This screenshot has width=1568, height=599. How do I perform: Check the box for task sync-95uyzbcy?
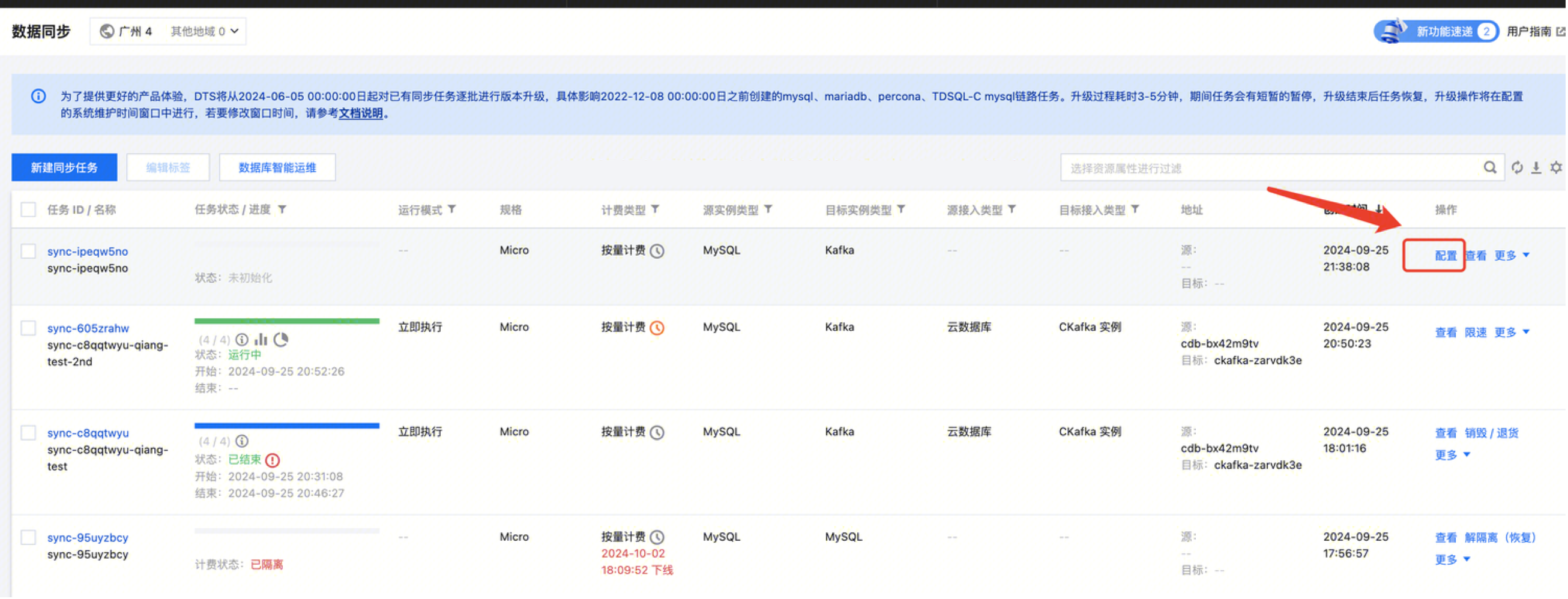point(28,538)
